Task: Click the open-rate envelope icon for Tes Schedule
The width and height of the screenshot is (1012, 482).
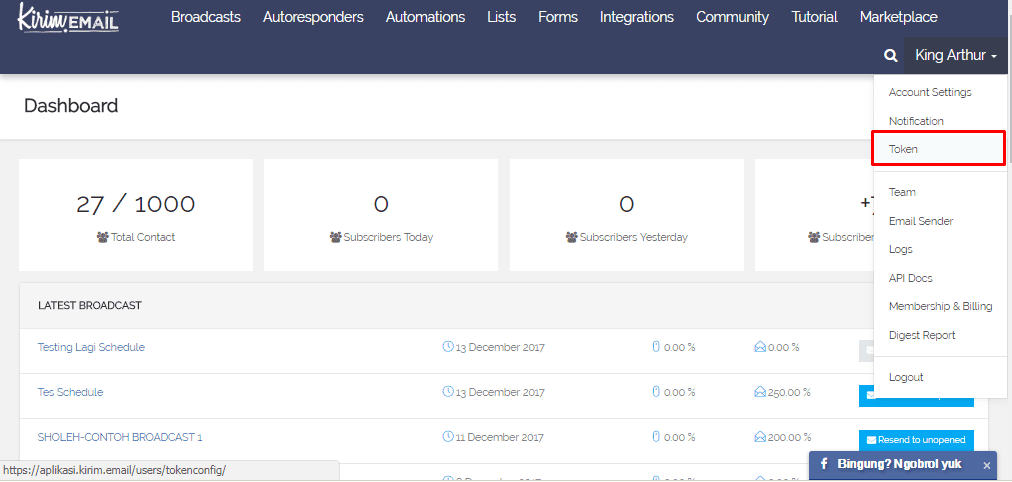Action: click(760, 392)
